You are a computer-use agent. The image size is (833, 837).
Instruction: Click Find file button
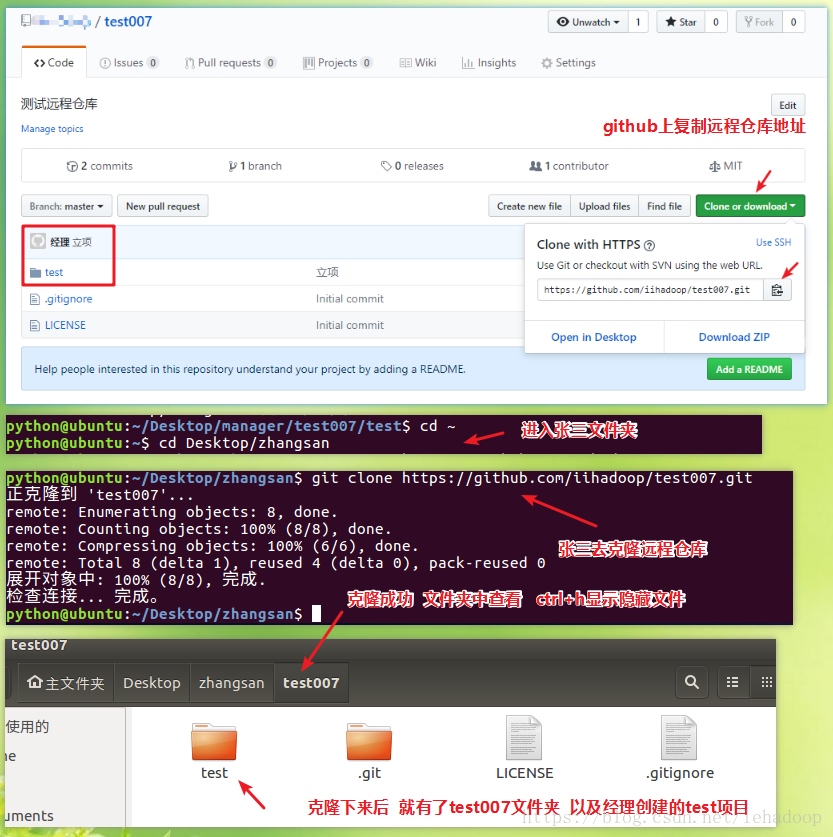coord(664,206)
